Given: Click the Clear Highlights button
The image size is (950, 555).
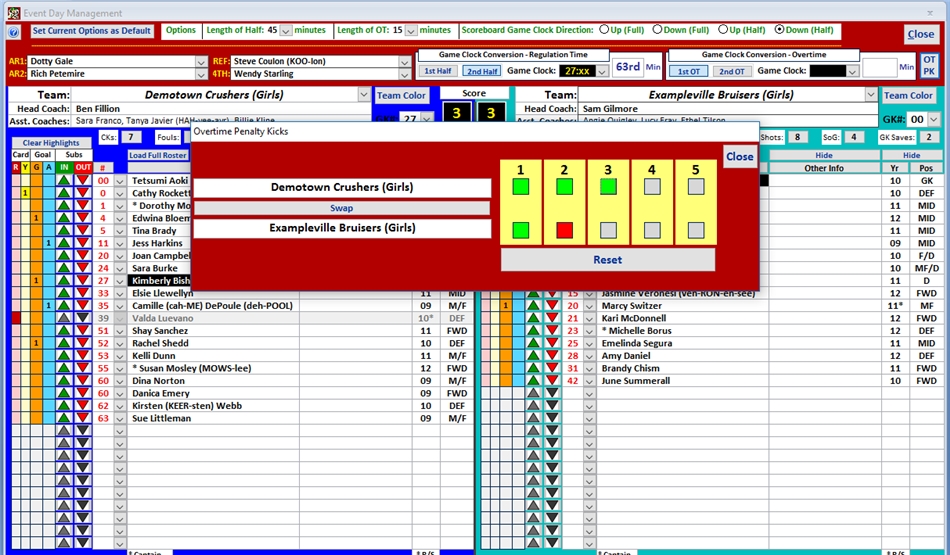Looking at the screenshot, I should pos(51,142).
